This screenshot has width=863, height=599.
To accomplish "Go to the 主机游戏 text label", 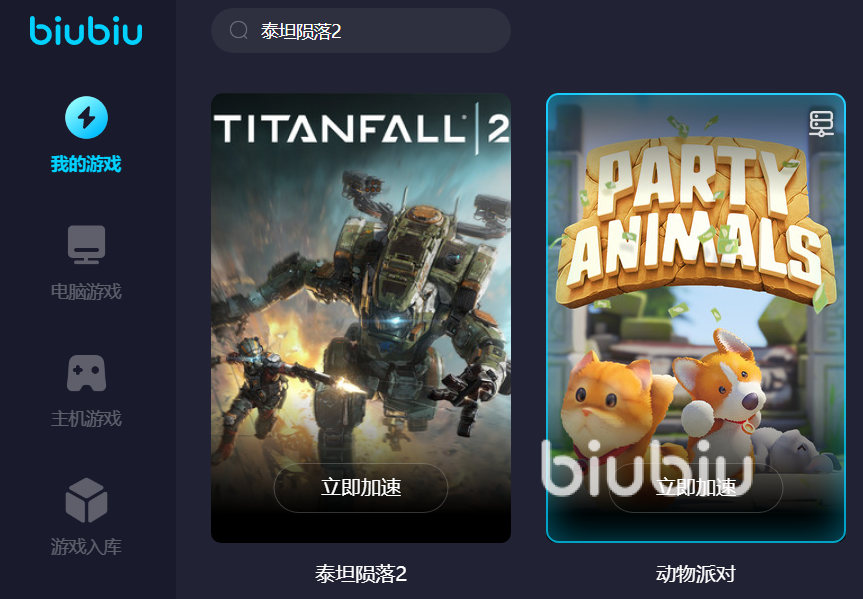I will (86, 419).
